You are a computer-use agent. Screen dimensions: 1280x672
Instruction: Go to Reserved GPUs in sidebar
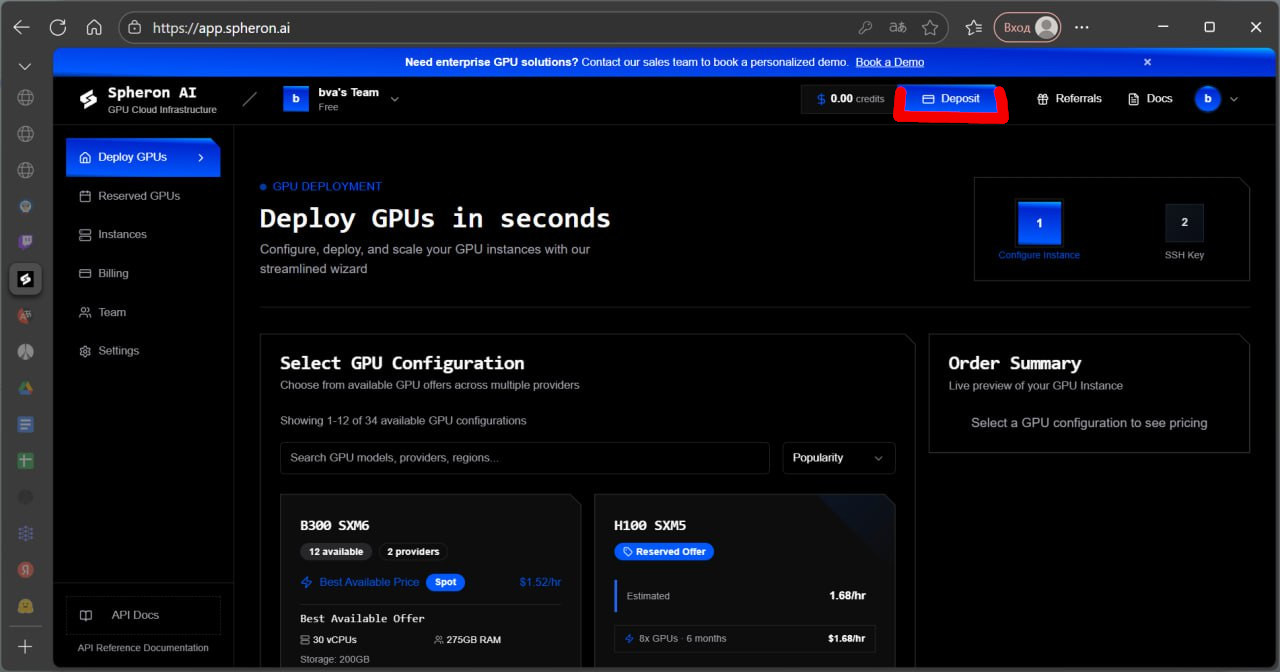click(x=138, y=196)
